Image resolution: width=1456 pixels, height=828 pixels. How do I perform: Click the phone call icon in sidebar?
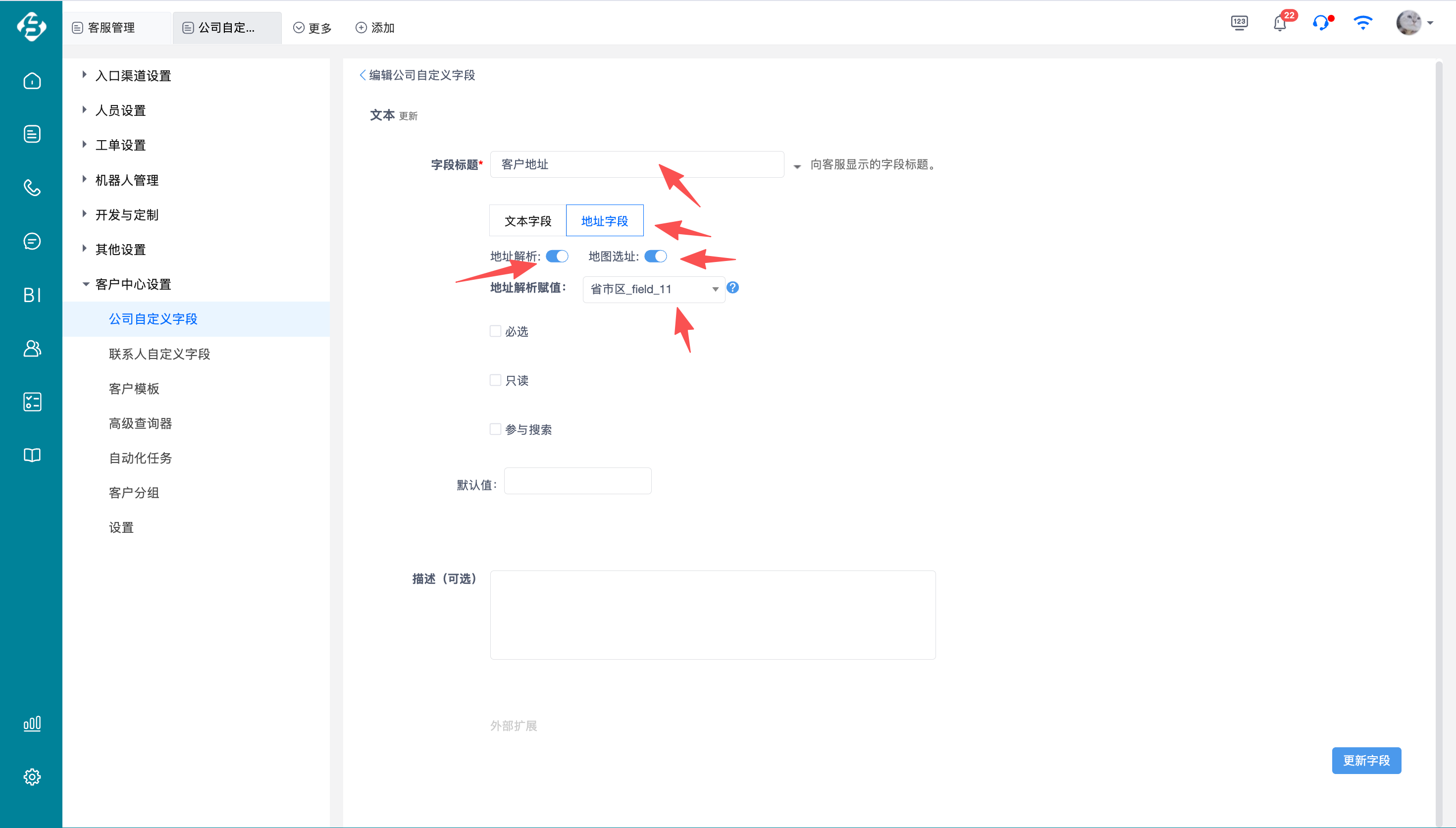(x=32, y=188)
